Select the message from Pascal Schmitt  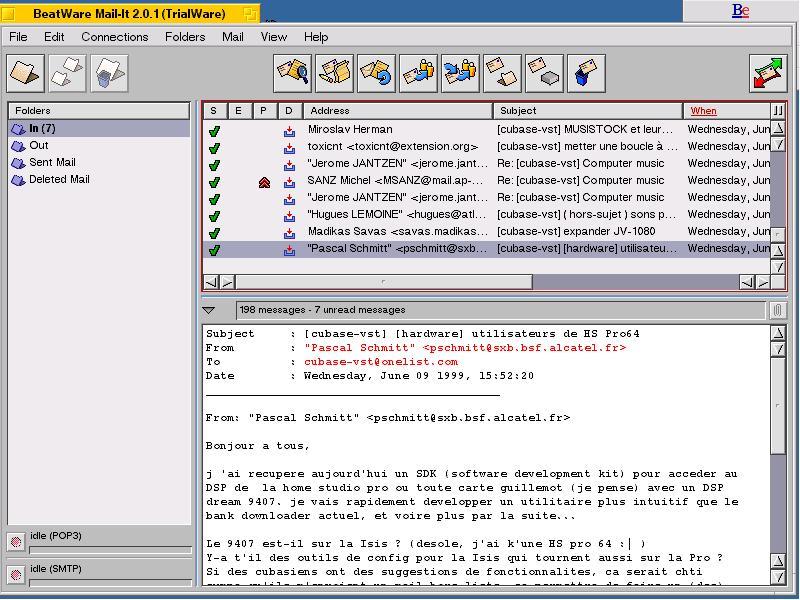(487, 248)
